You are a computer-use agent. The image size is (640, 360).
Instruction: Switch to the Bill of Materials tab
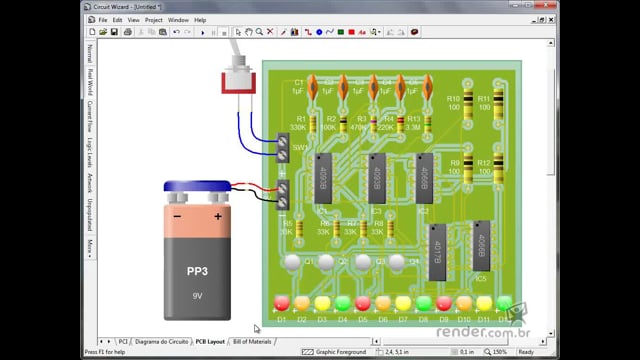(252, 342)
